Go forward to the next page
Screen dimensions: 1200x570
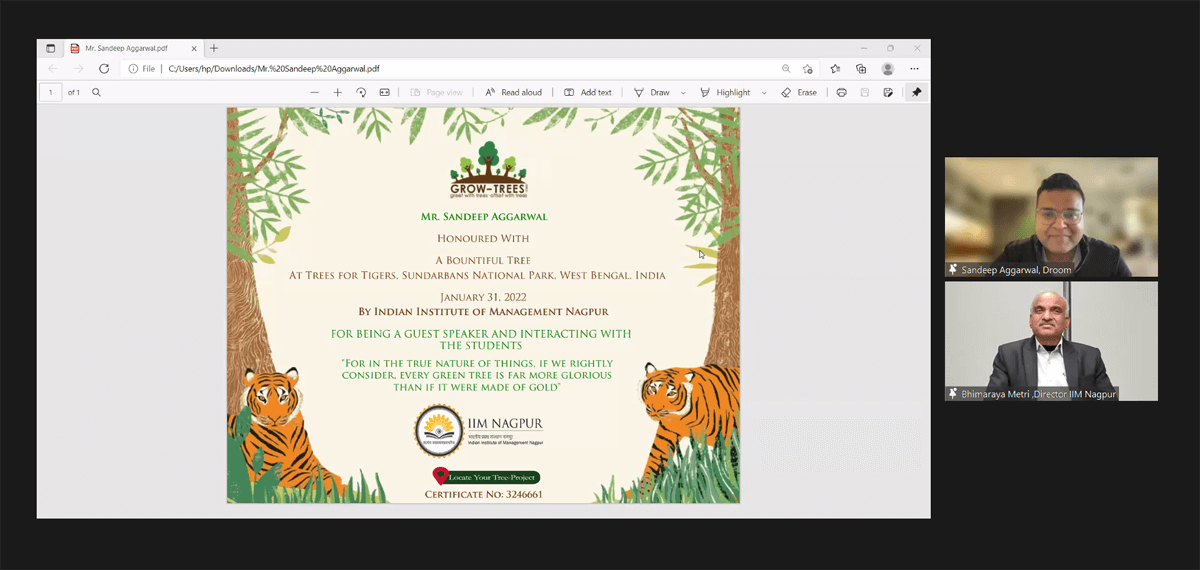[79, 69]
